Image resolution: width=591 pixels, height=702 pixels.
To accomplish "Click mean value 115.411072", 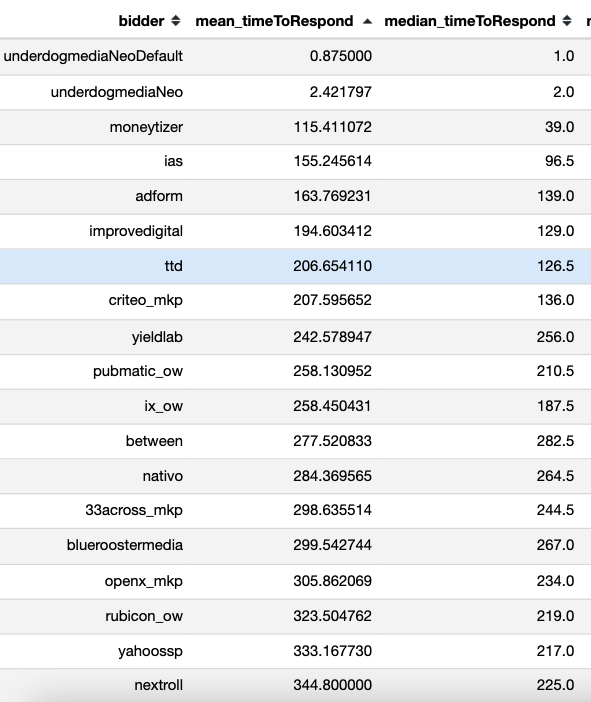I will [333, 127].
